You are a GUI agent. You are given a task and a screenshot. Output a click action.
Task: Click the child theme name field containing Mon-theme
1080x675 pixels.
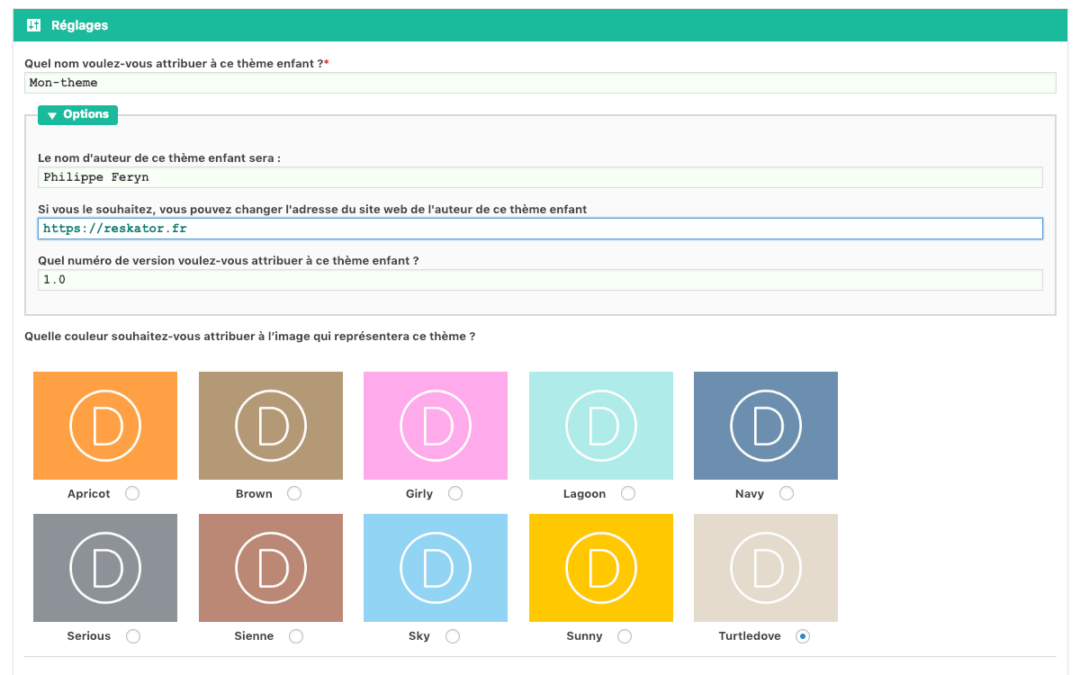click(540, 83)
